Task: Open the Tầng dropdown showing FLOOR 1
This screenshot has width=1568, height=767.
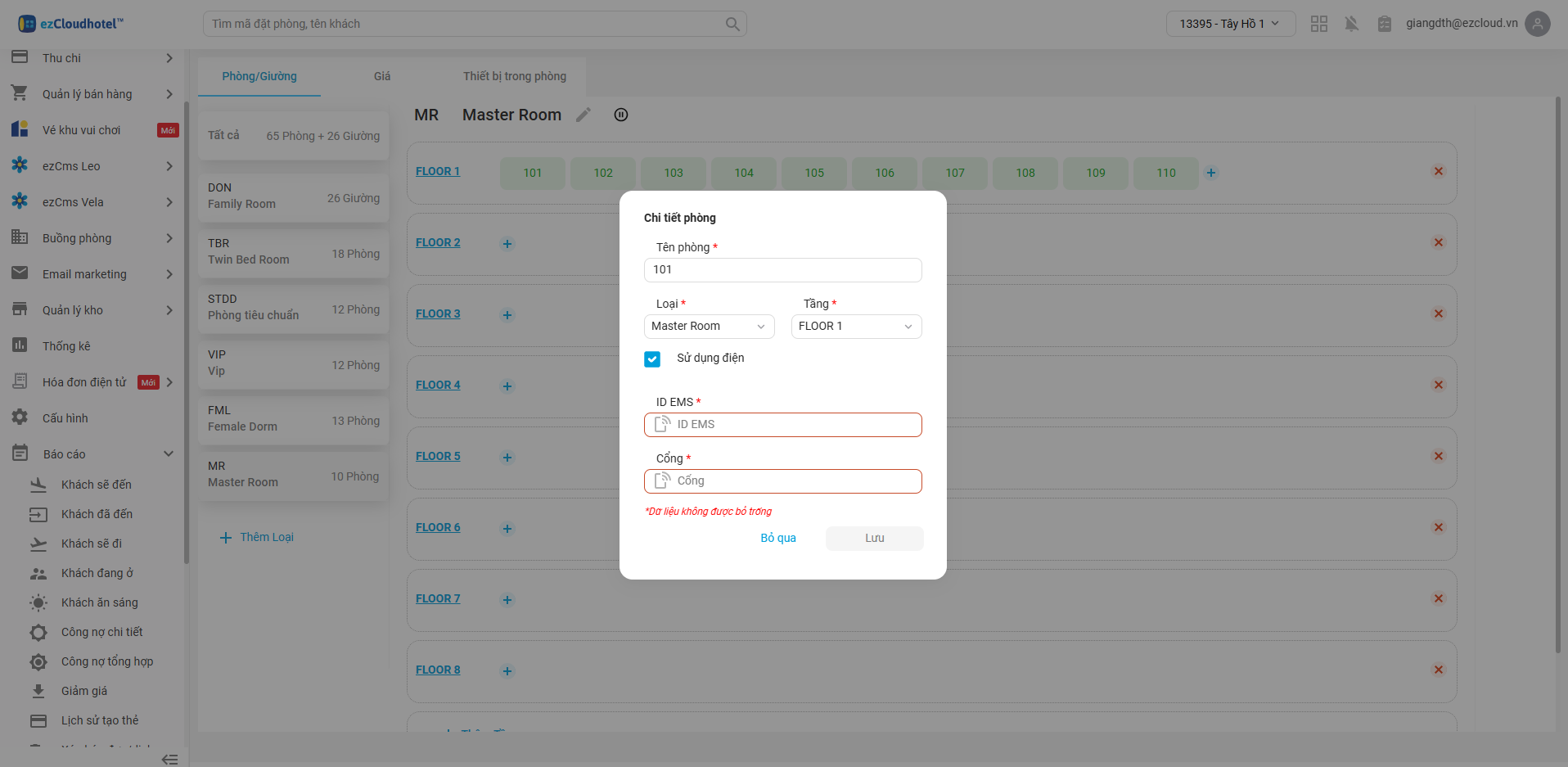Action: point(856,327)
